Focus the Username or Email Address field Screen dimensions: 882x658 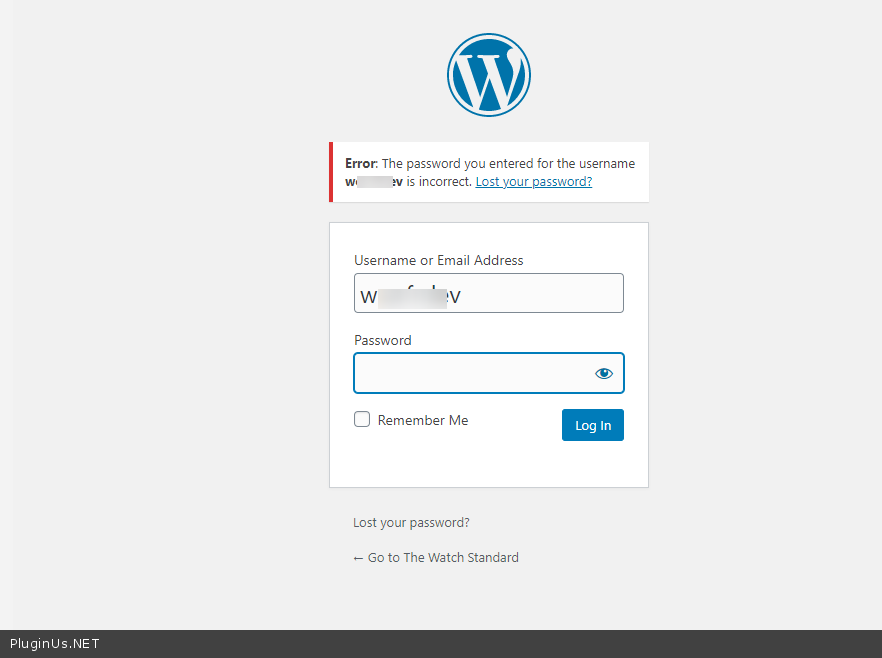[x=488, y=293]
